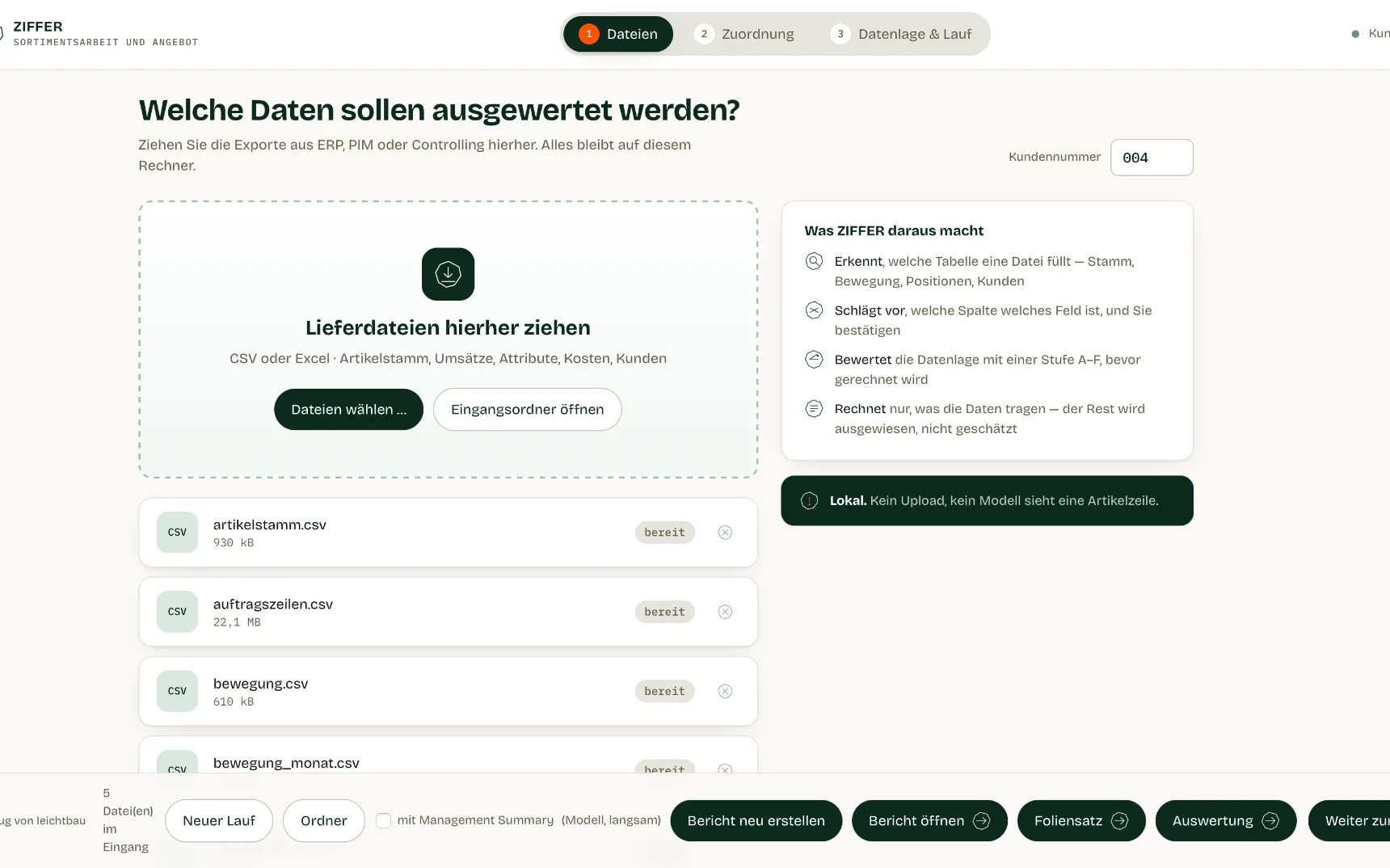This screenshot has width=1390, height=868.
Task: Click the 22,1 MB size text
Action: click(x=237, y=622)
